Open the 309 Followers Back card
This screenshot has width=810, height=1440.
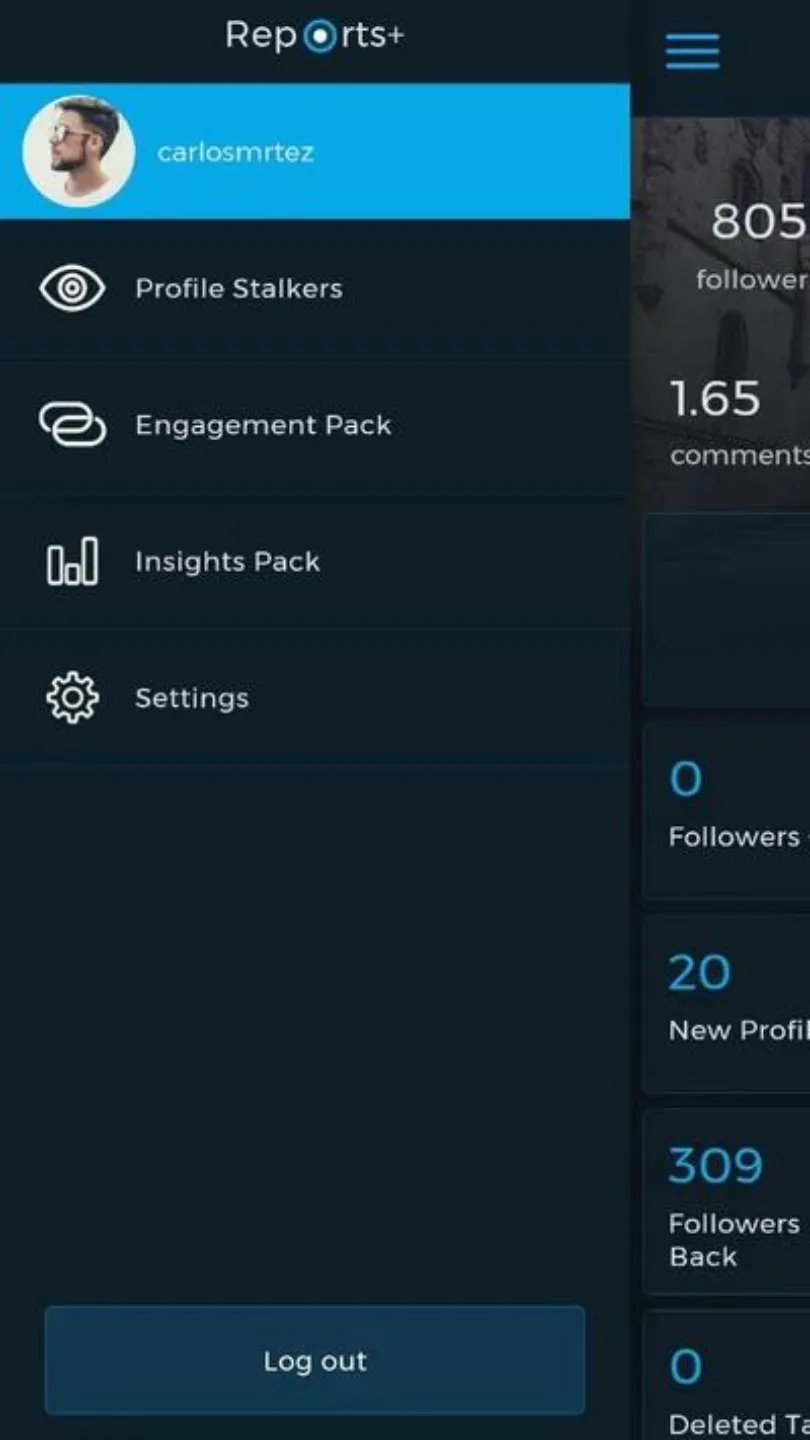[x=726, y=1202]
